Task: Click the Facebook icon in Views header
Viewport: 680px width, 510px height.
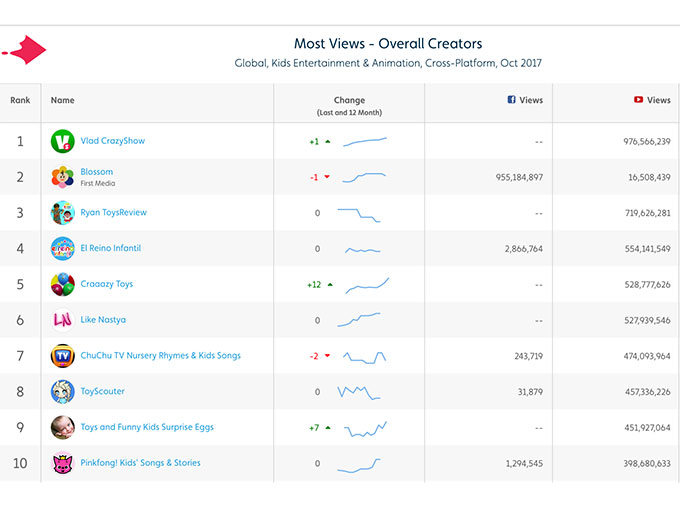Action: click(512, 100)
